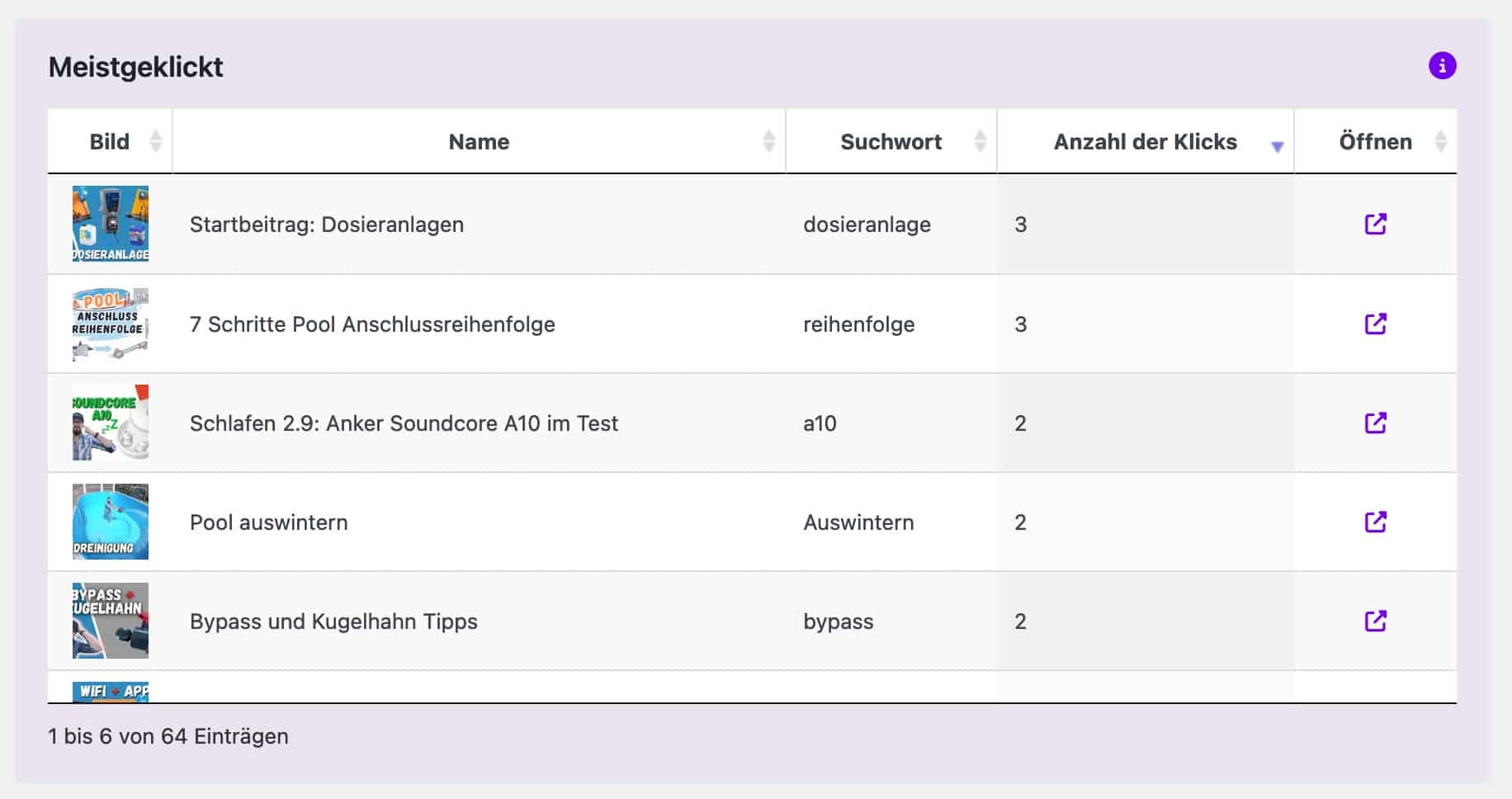Image resolution: width=1512 pixels, height=799 pixels.
Task: Select the text Startbeitrag: Dosieranlagen
Action: 327,225
